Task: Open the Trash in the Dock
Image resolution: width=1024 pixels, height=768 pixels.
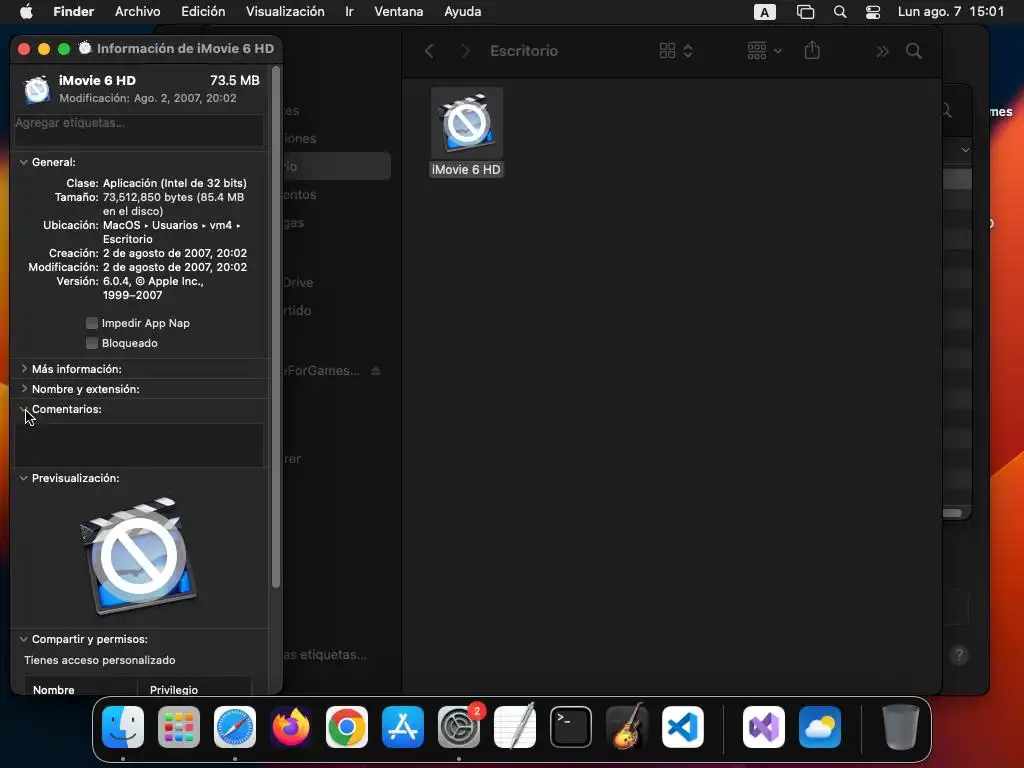Action: pos(901,727)
